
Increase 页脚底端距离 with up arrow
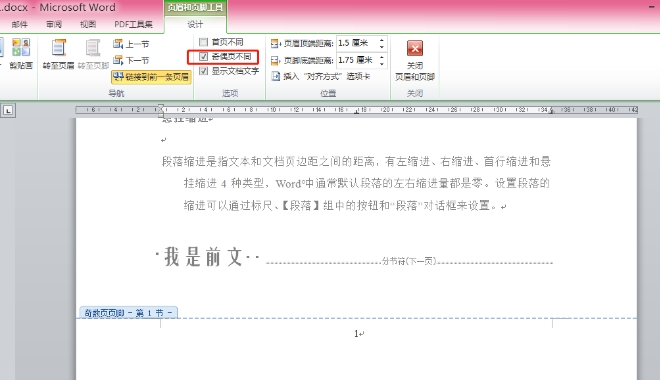pos(382,57)
